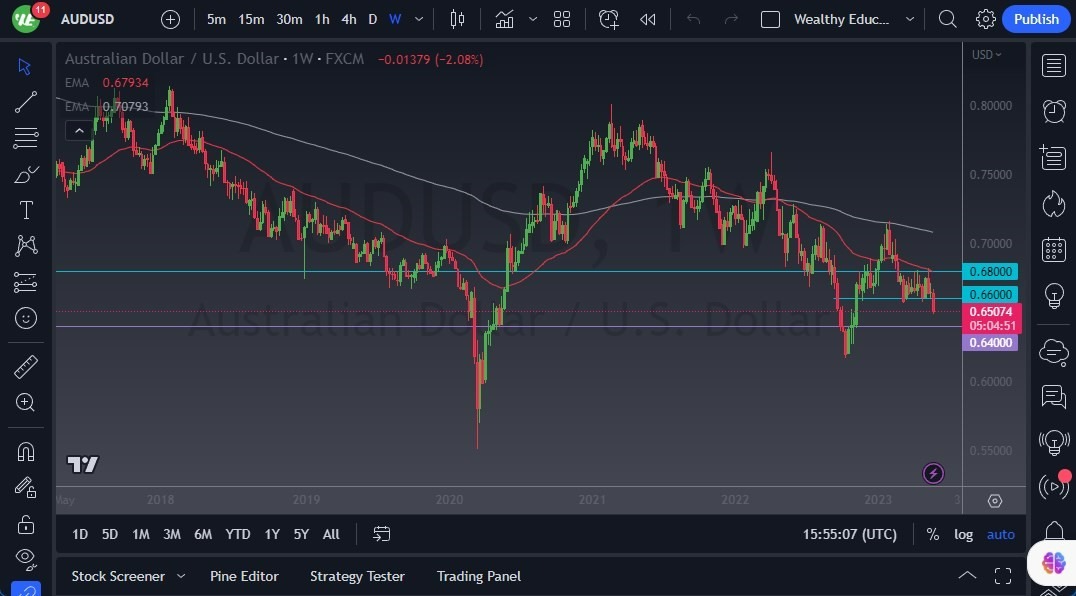Switch the price scale to log

(x=963, y=534)
